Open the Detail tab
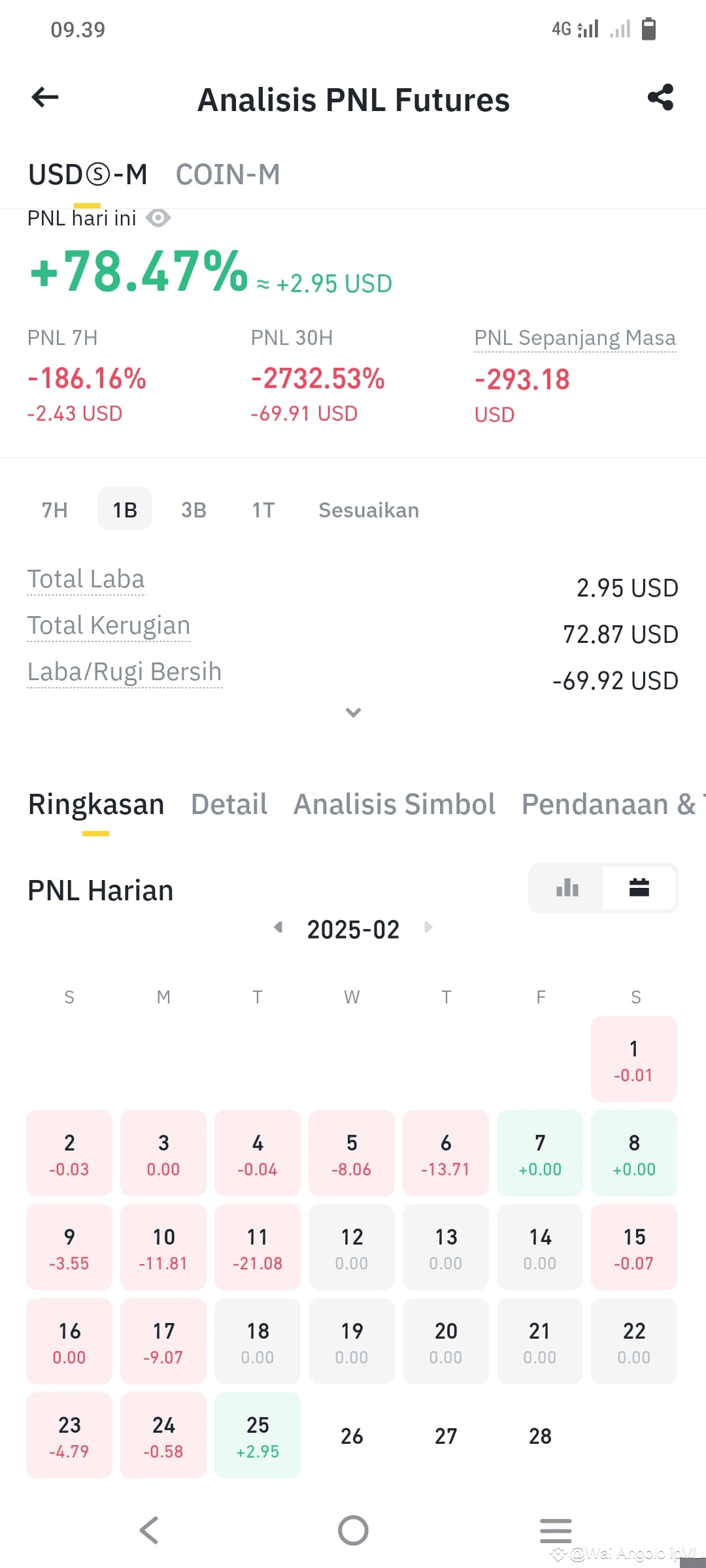 (229, 804)
